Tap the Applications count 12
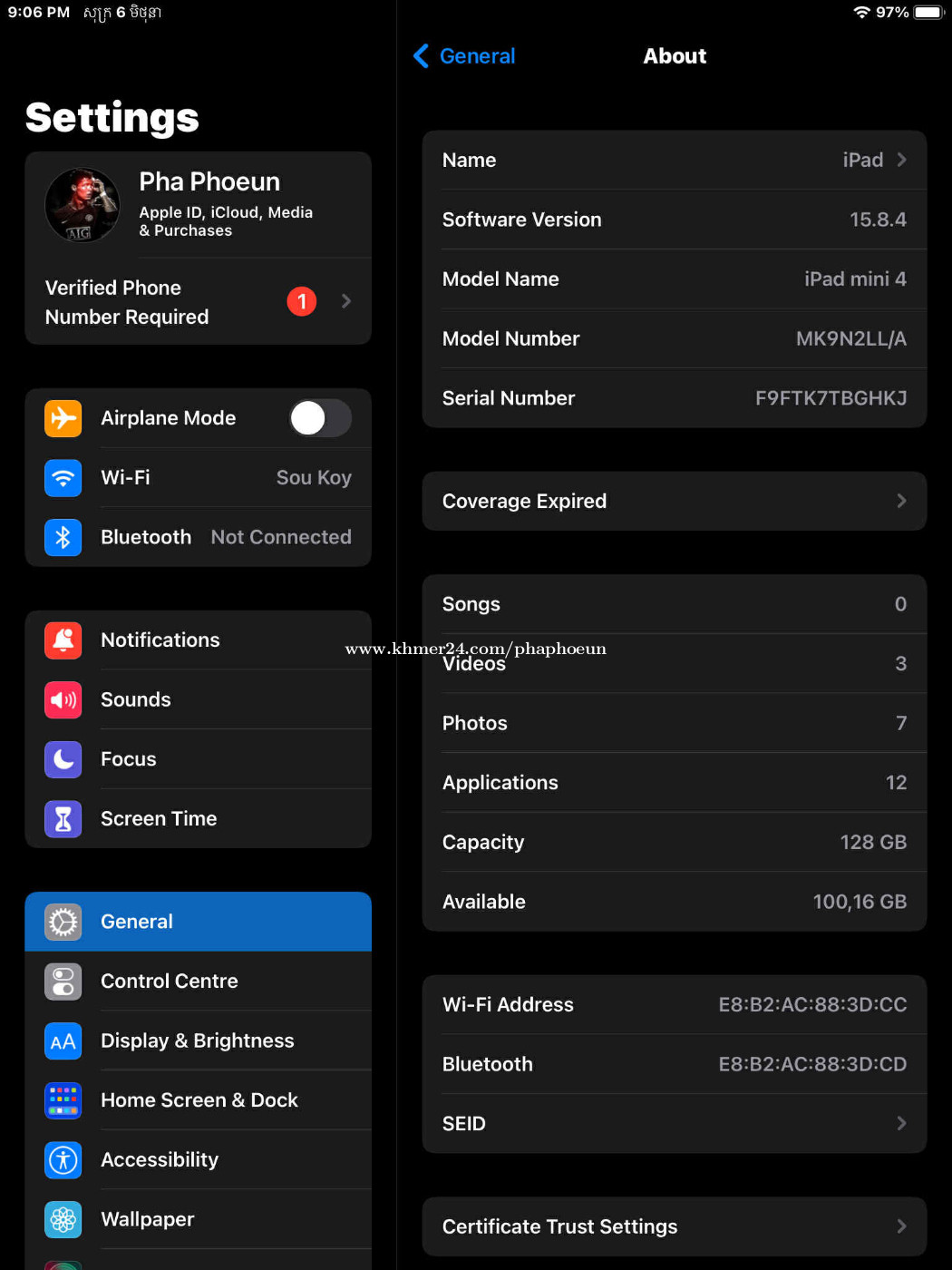Image resolution: width=952 pixels, height=1270 pixels. point(896,783)
